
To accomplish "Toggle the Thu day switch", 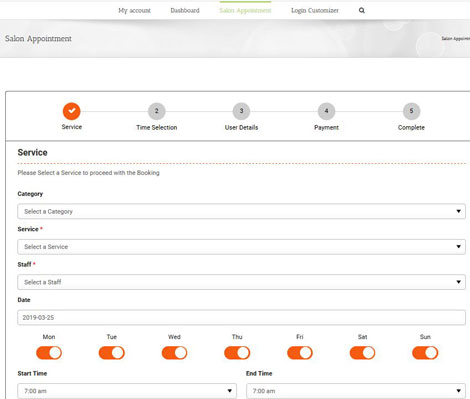I will [237, 353].
